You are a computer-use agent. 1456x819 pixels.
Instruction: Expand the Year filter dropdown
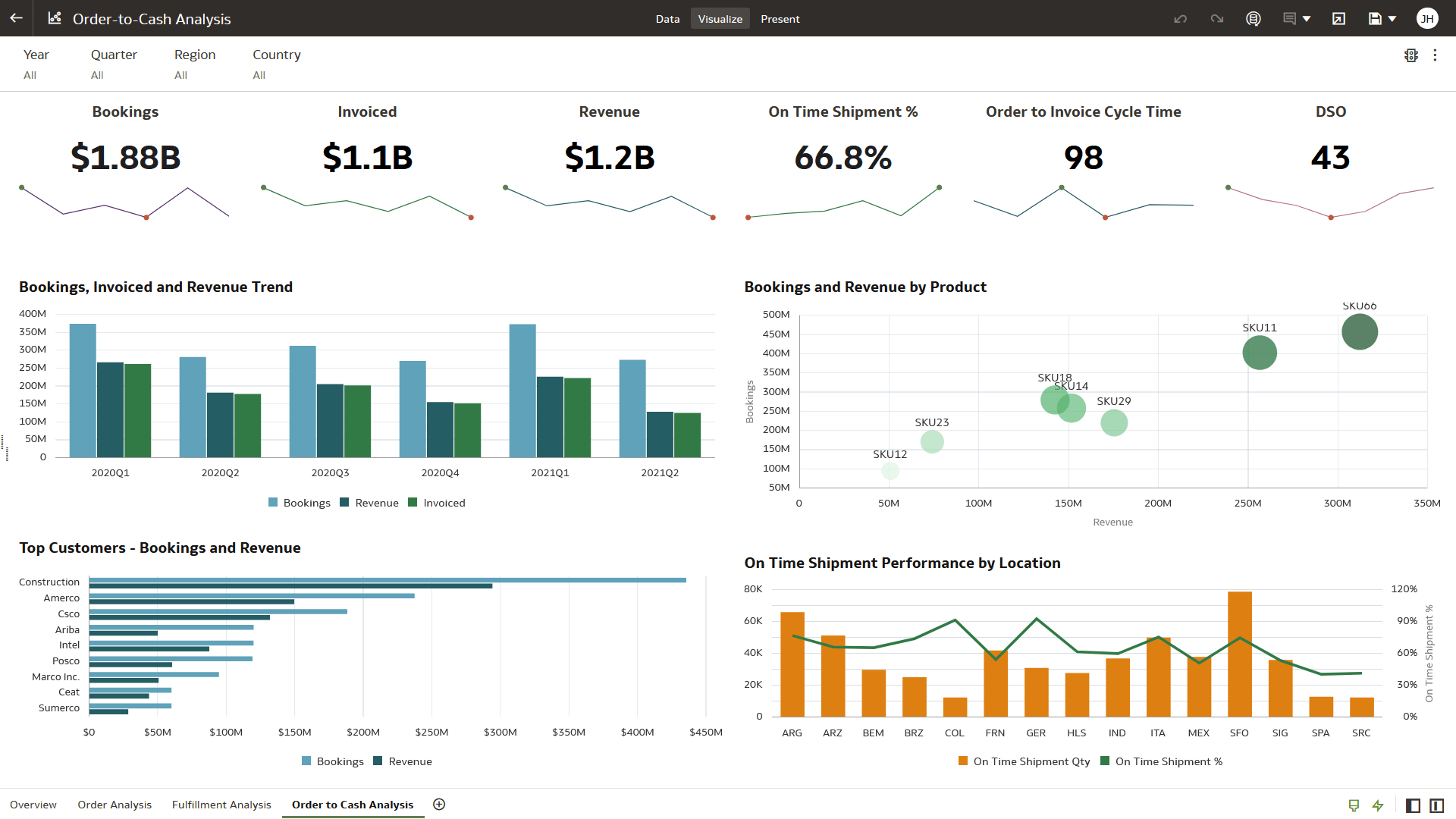pos(36,64)
